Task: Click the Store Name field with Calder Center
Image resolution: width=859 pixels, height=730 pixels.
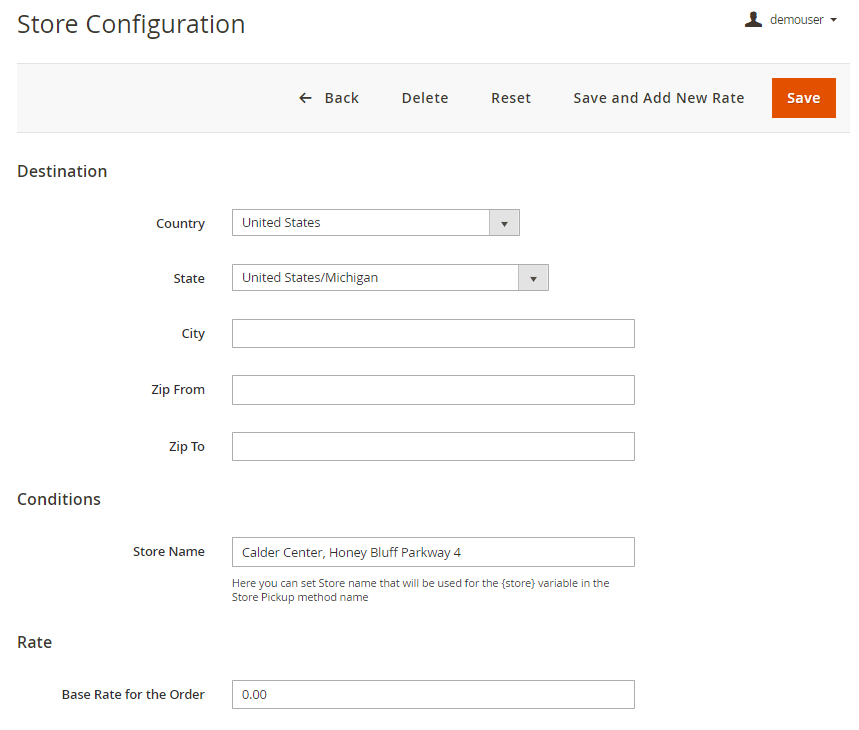Action: coord(433,552)
